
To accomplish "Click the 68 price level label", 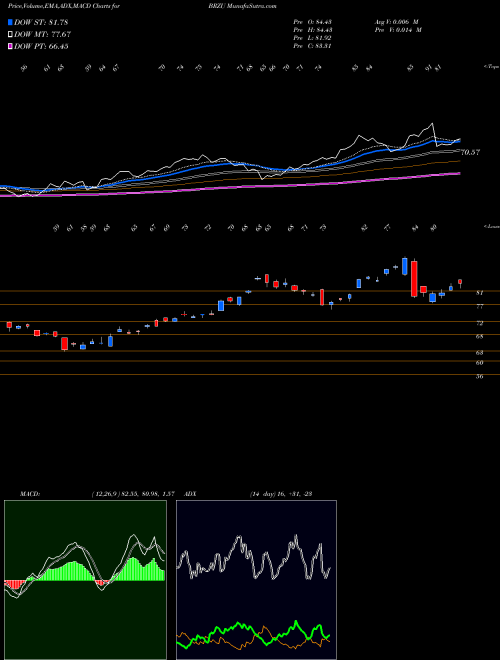I will (x=479, y=337).
